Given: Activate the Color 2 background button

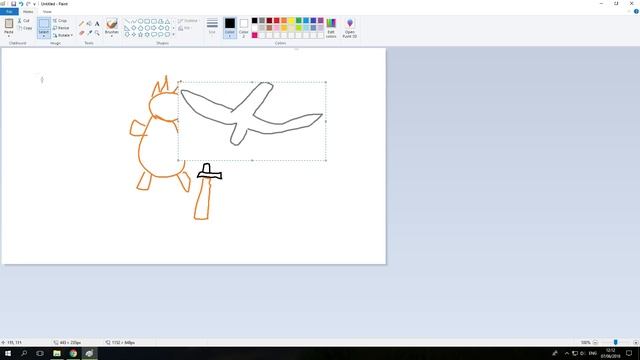Looking at the screenshot, I should click(x=244, y=27).
